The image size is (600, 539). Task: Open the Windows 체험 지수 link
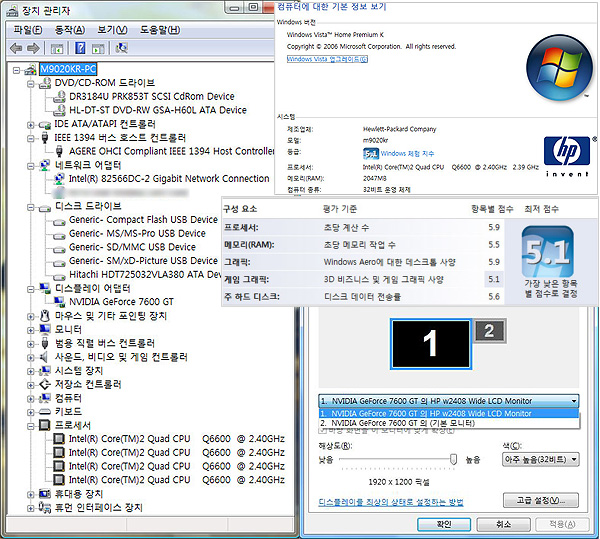coord(407,154)
